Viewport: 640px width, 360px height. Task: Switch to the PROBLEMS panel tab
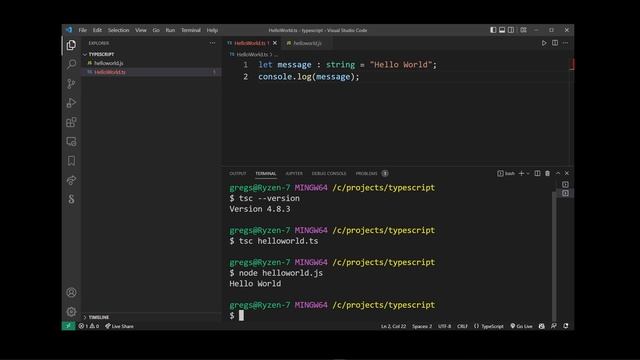point(371,173)
